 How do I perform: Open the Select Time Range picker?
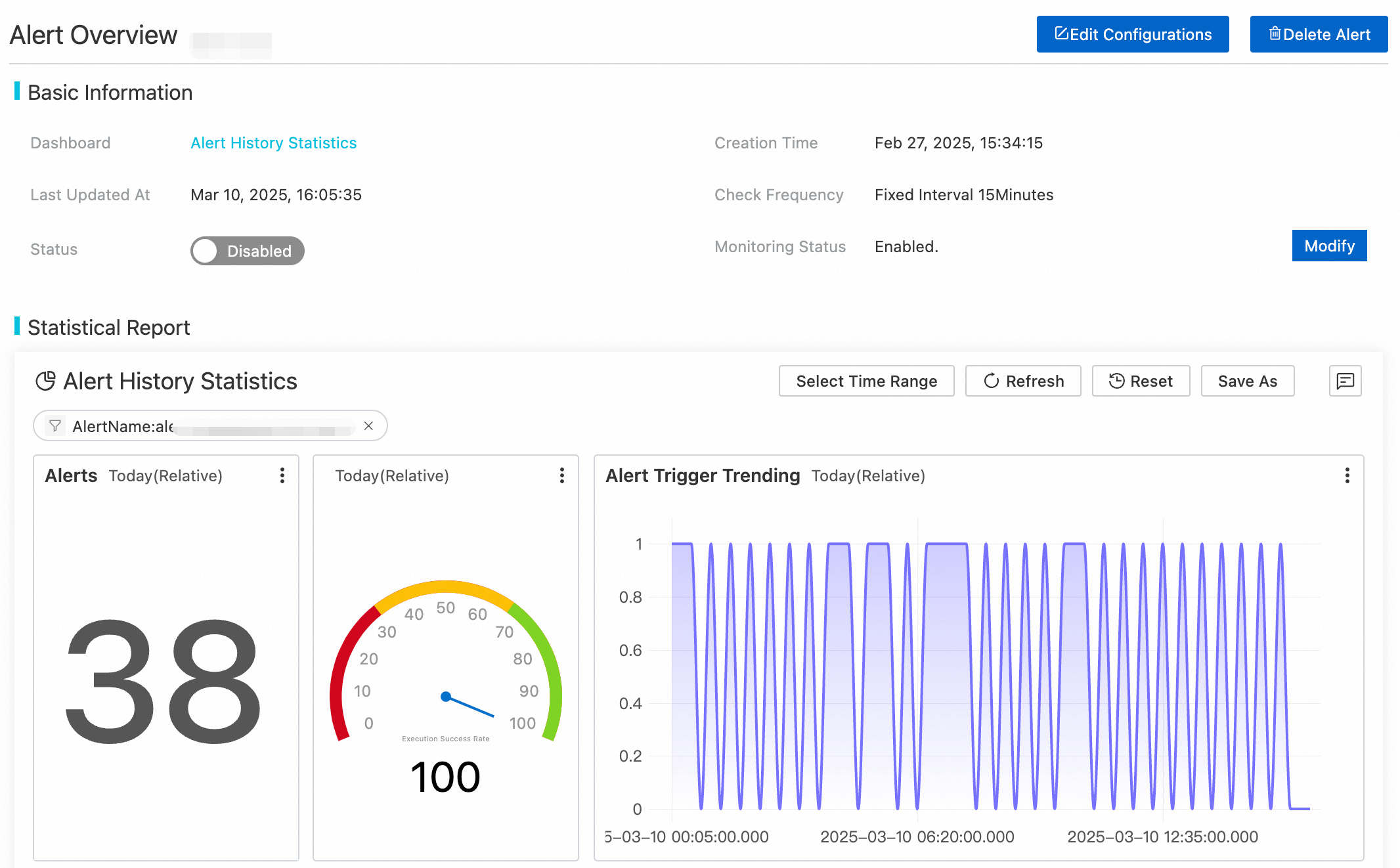pos(865,381)
